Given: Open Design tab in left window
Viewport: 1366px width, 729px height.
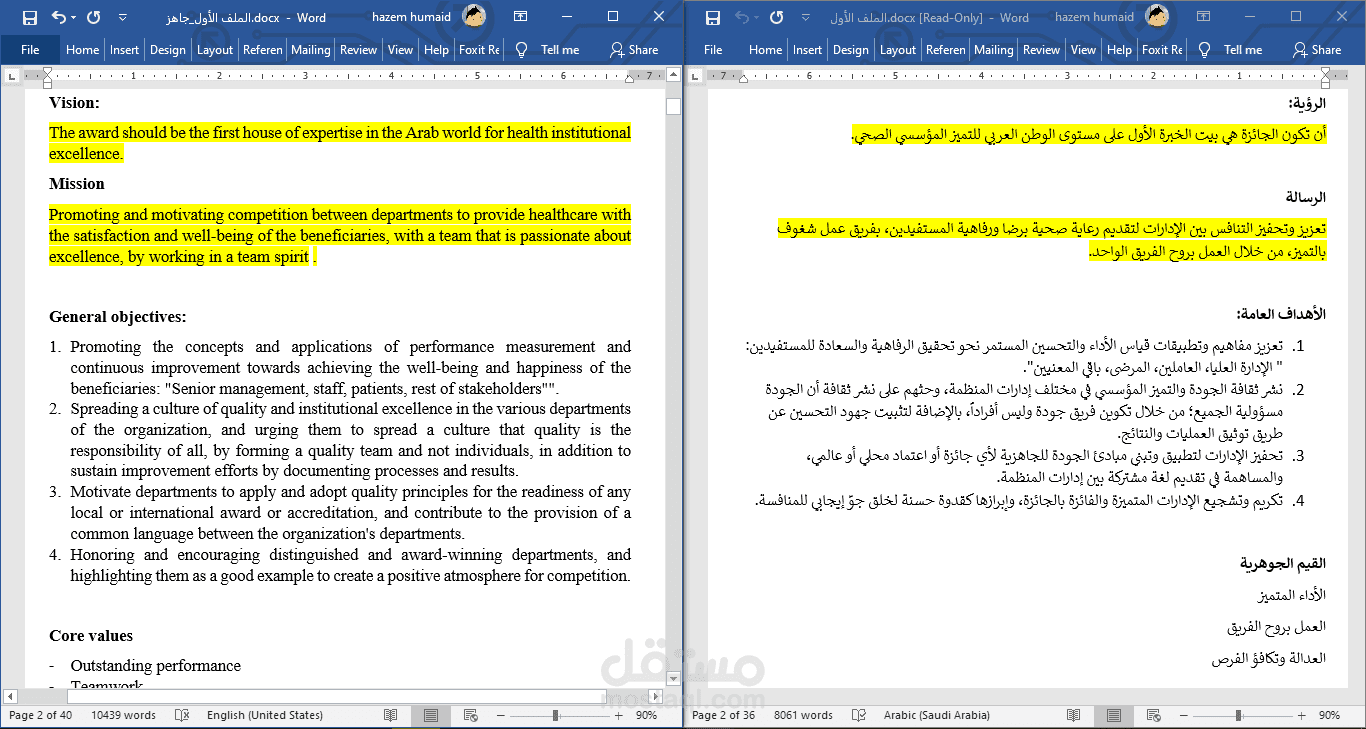Looking at the screenshot, I should tap(168, 49).
